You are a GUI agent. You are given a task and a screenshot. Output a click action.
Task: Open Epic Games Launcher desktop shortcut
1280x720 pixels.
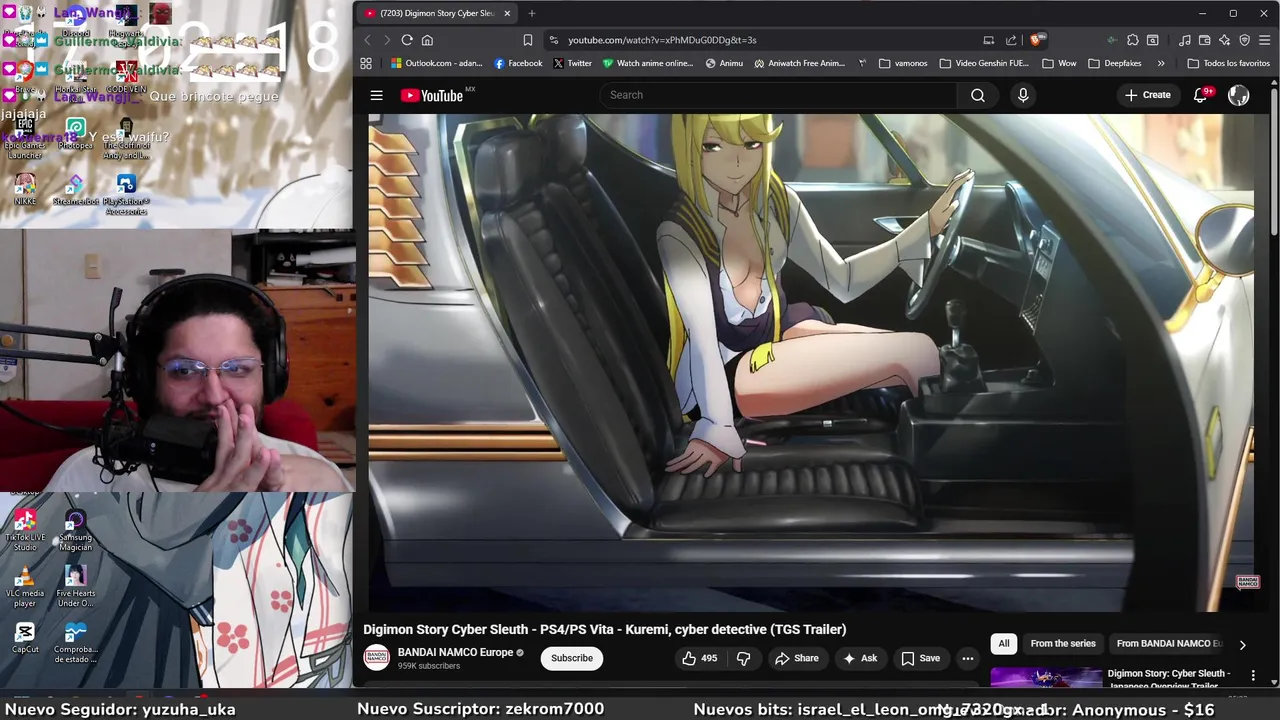click(25, 139)
